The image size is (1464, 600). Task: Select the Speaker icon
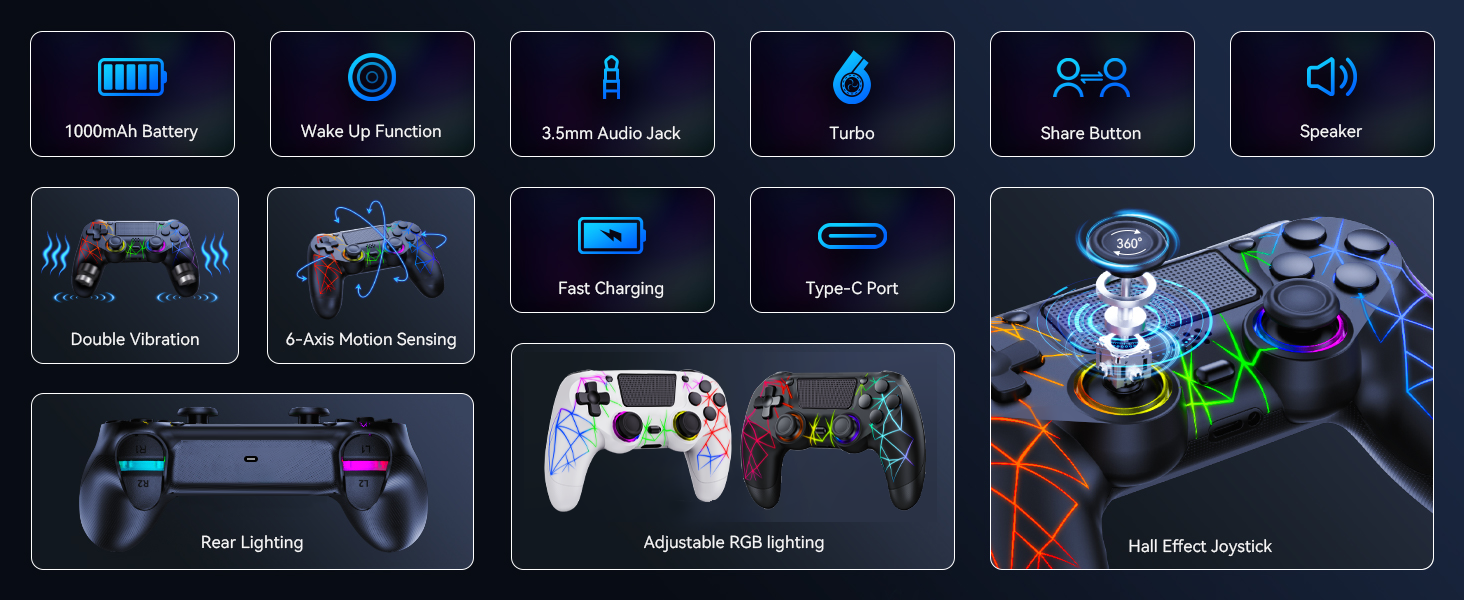coord(1332,77)
